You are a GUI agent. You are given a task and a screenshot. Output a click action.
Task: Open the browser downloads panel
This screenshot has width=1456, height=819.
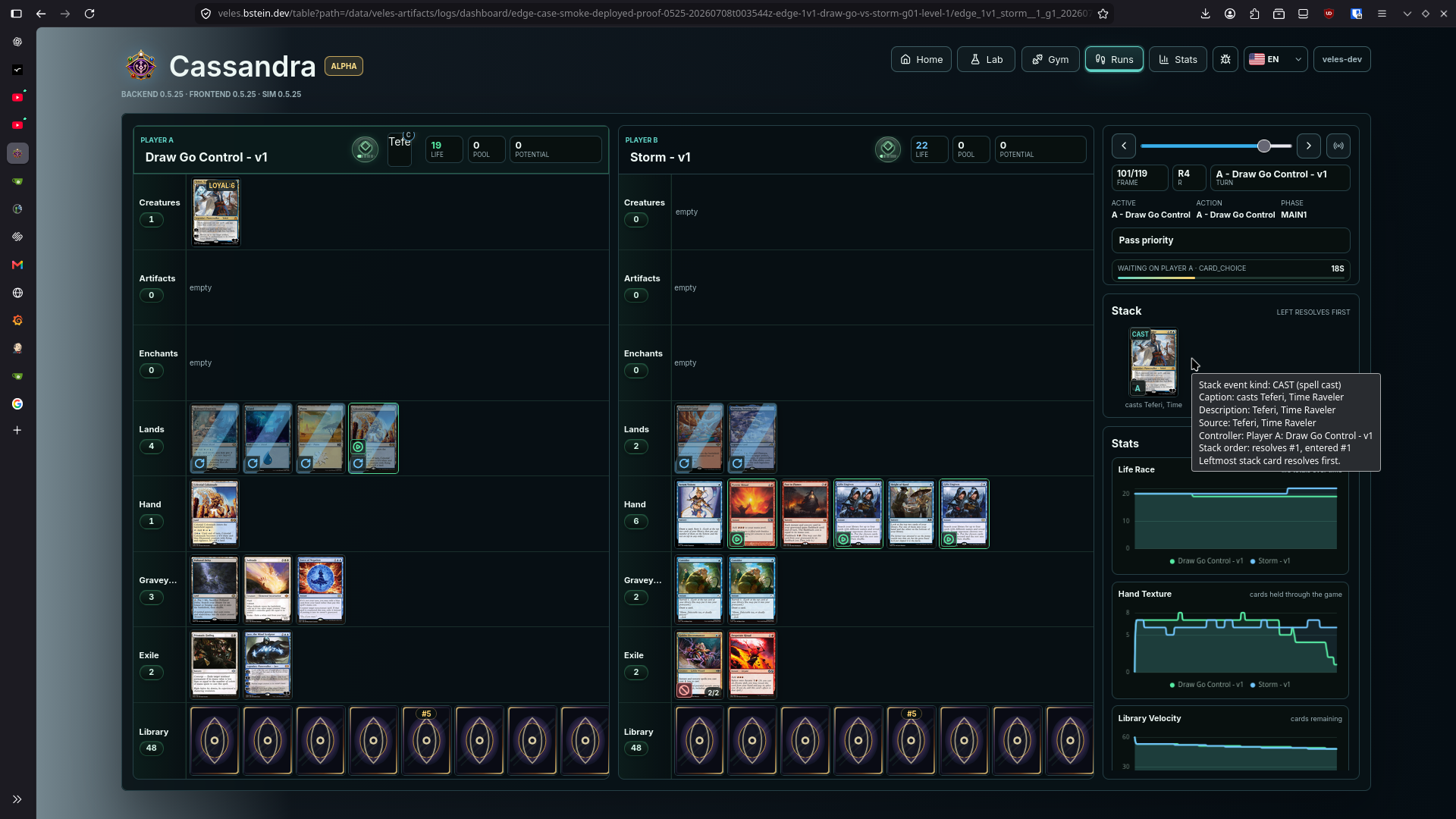[1206, 14]
